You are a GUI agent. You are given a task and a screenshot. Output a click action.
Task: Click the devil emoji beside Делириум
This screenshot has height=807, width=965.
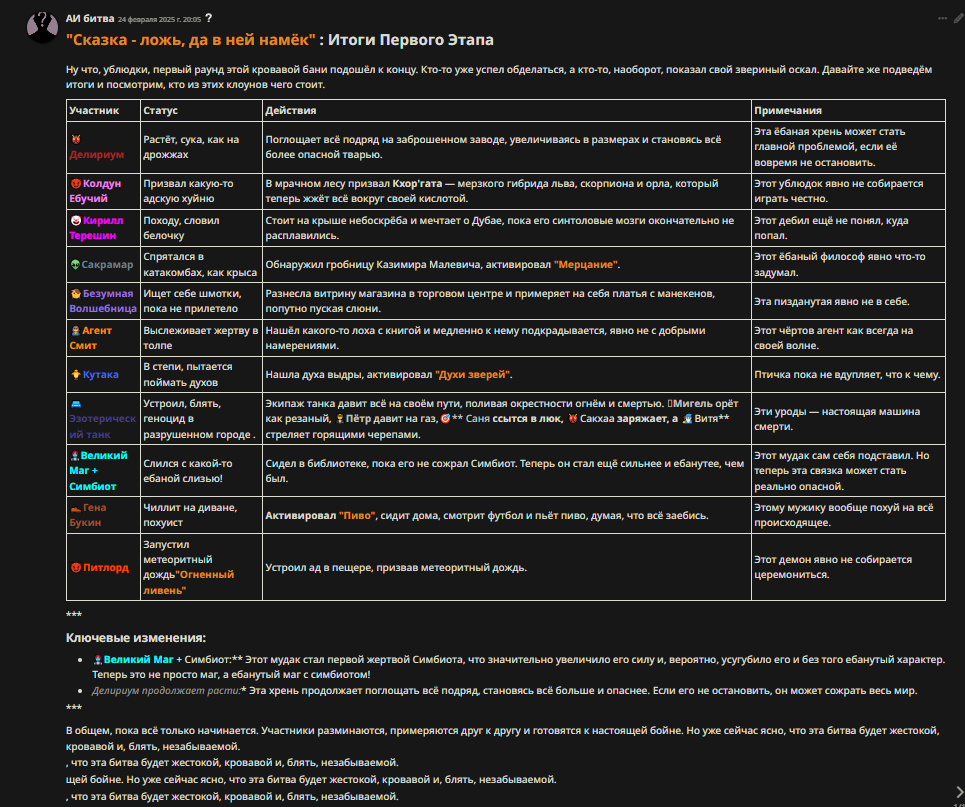(76, 139)
